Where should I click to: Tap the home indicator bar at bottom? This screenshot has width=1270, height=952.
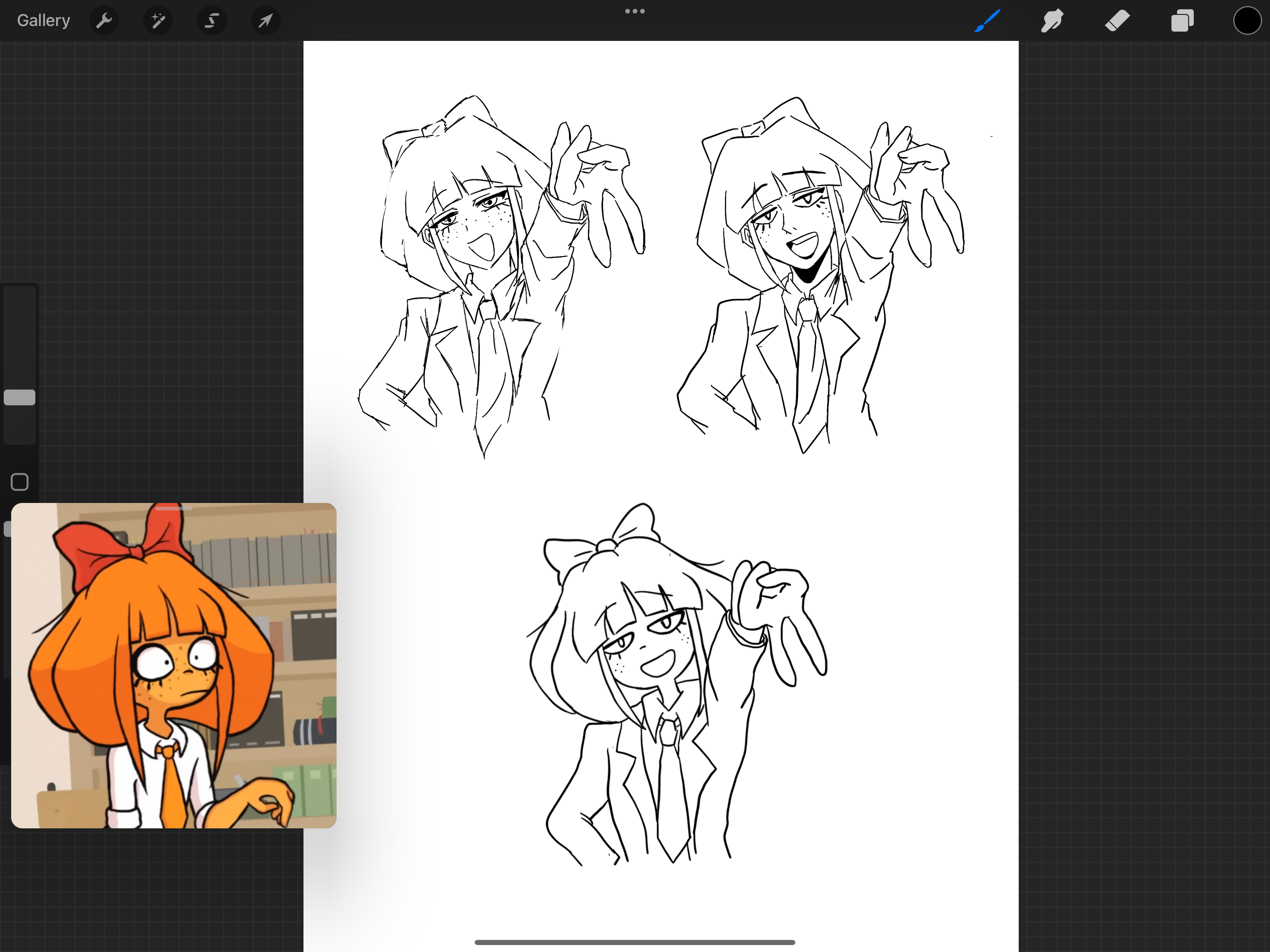(x=635, y=942)
